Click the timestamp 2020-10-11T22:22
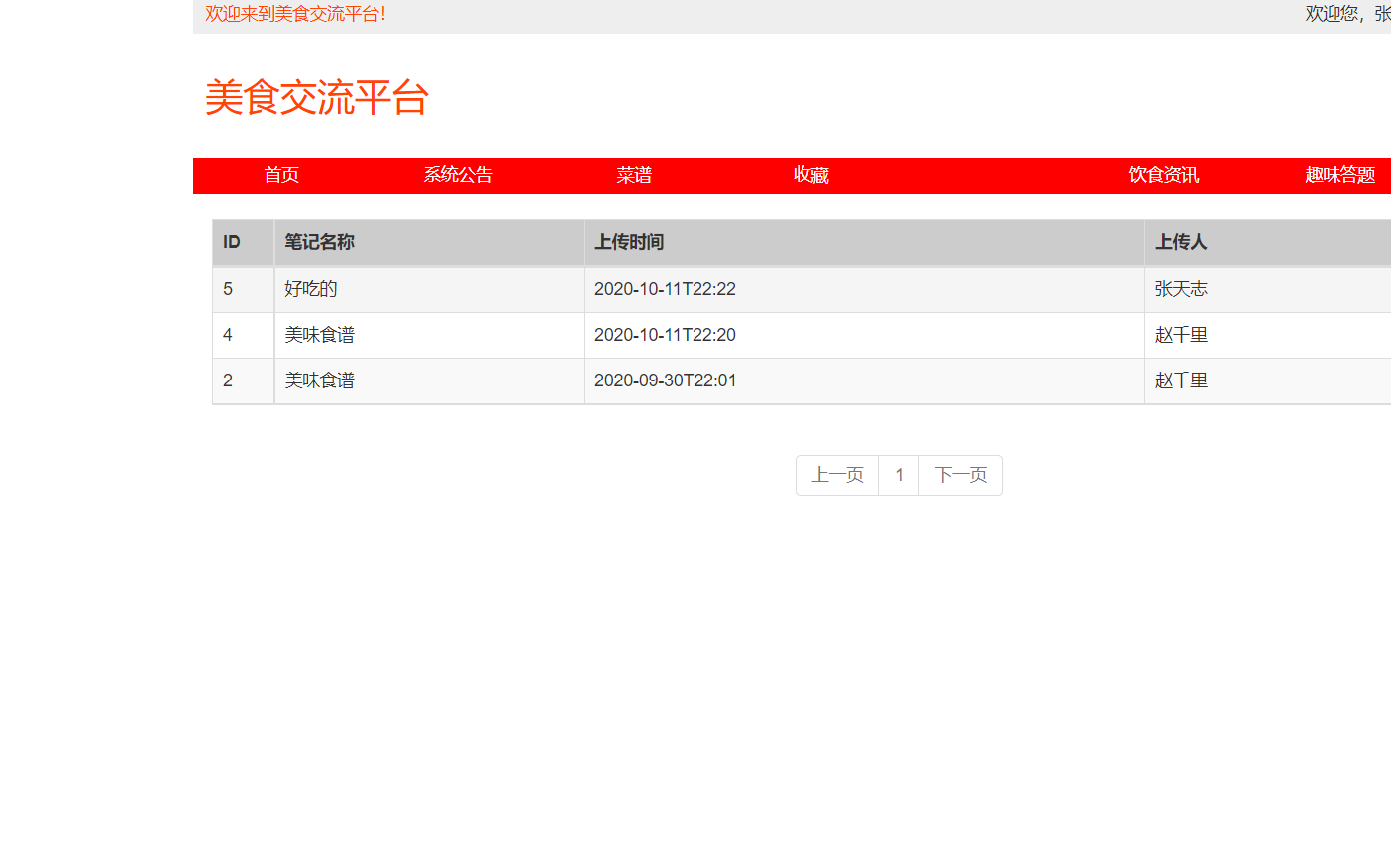The width and height of the screenshot is (1391, 868). (665, 289)
